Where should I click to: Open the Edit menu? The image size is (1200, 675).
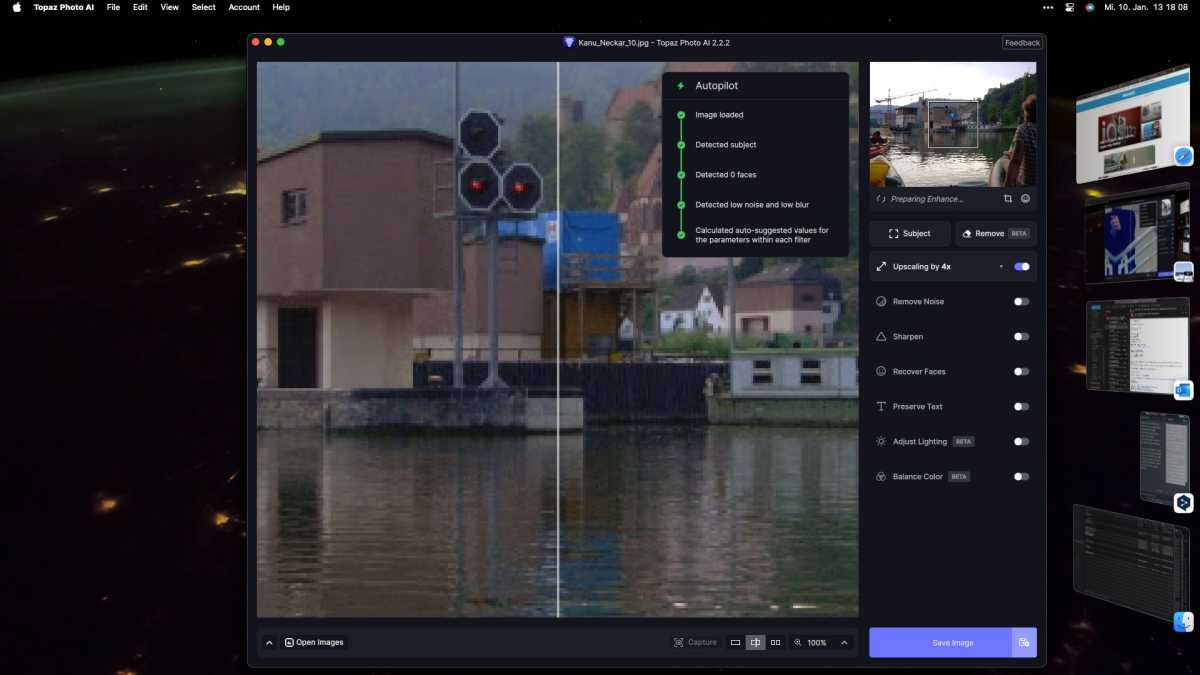140,7
